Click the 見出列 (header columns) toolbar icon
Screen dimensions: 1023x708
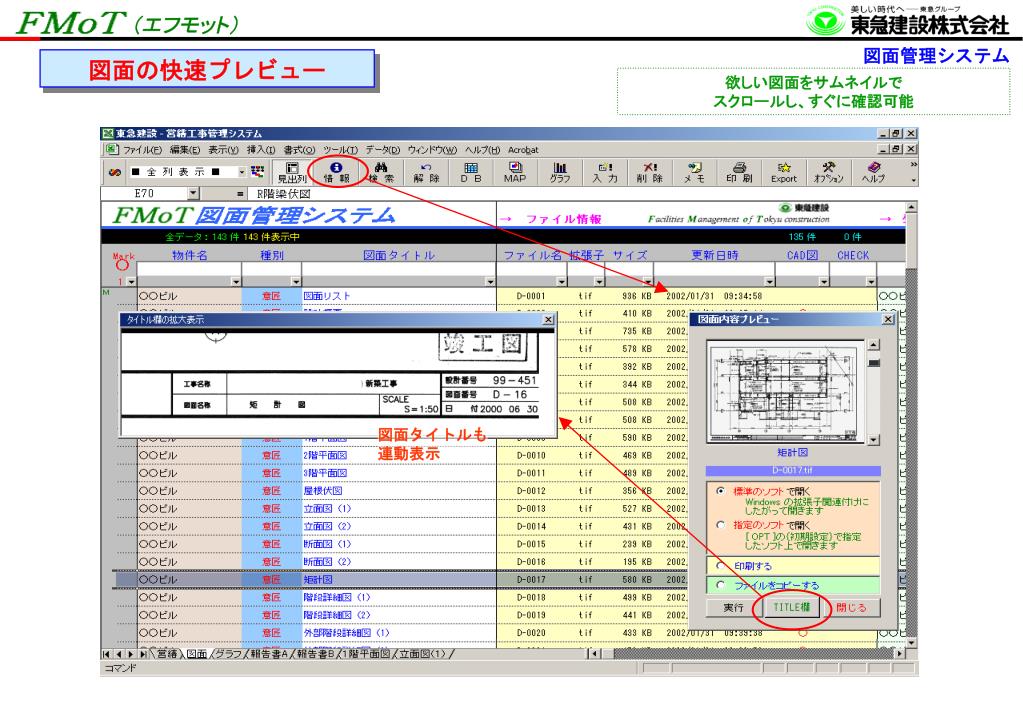(292, 172)
